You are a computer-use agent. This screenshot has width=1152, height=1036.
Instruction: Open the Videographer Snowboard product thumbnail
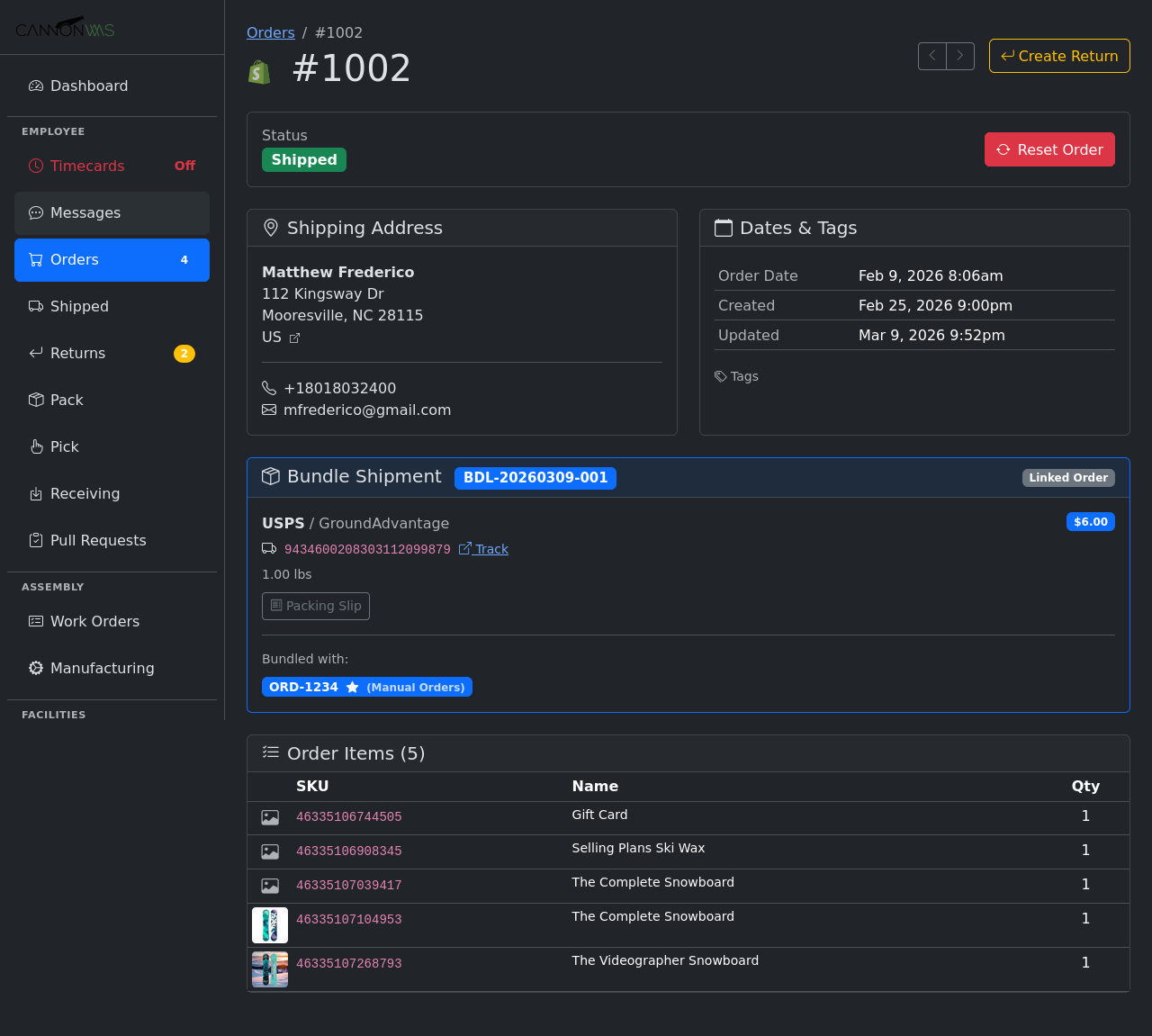[x=270, y=969]
